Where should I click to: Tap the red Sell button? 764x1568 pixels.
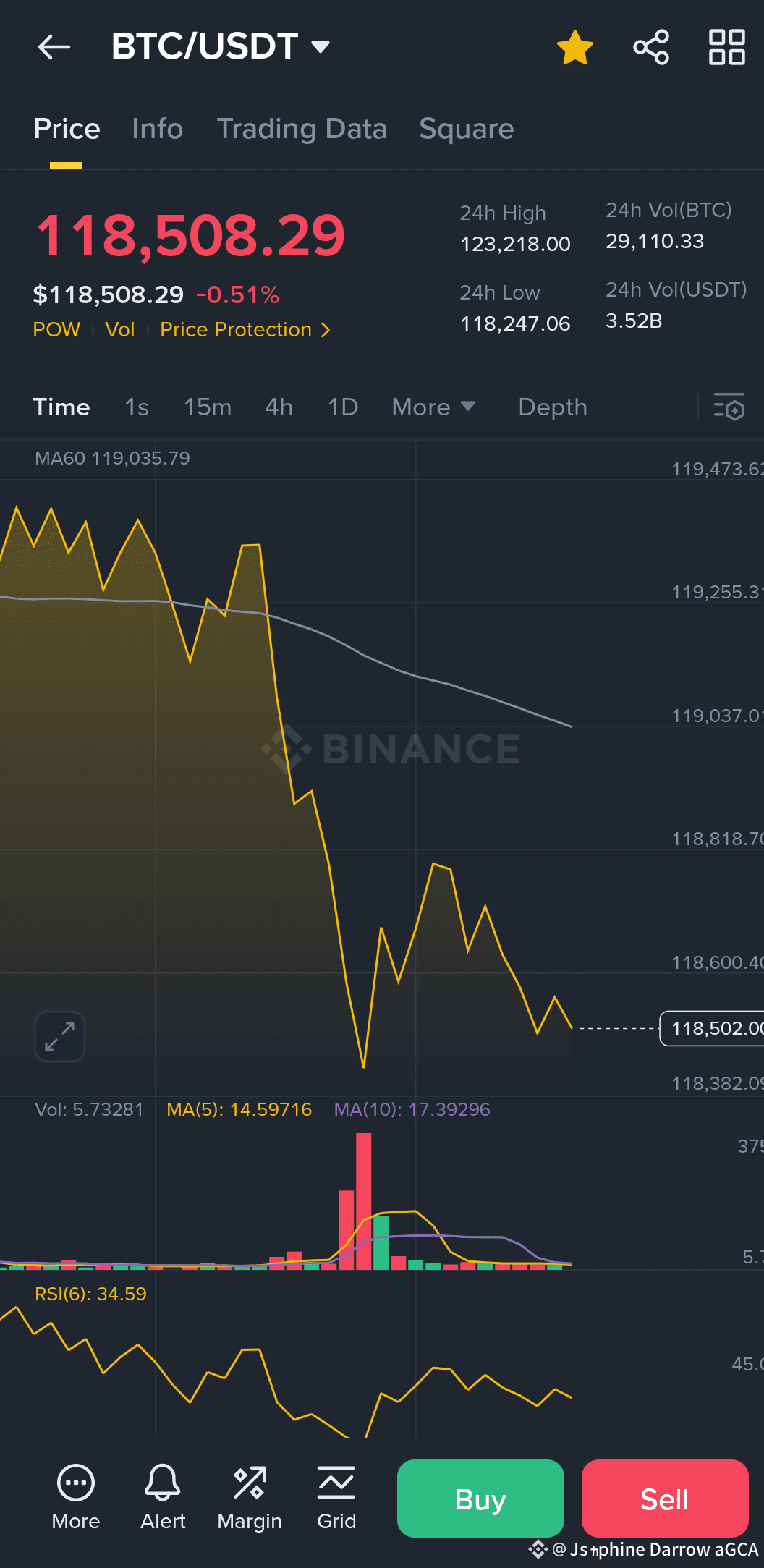(665, 1499)
